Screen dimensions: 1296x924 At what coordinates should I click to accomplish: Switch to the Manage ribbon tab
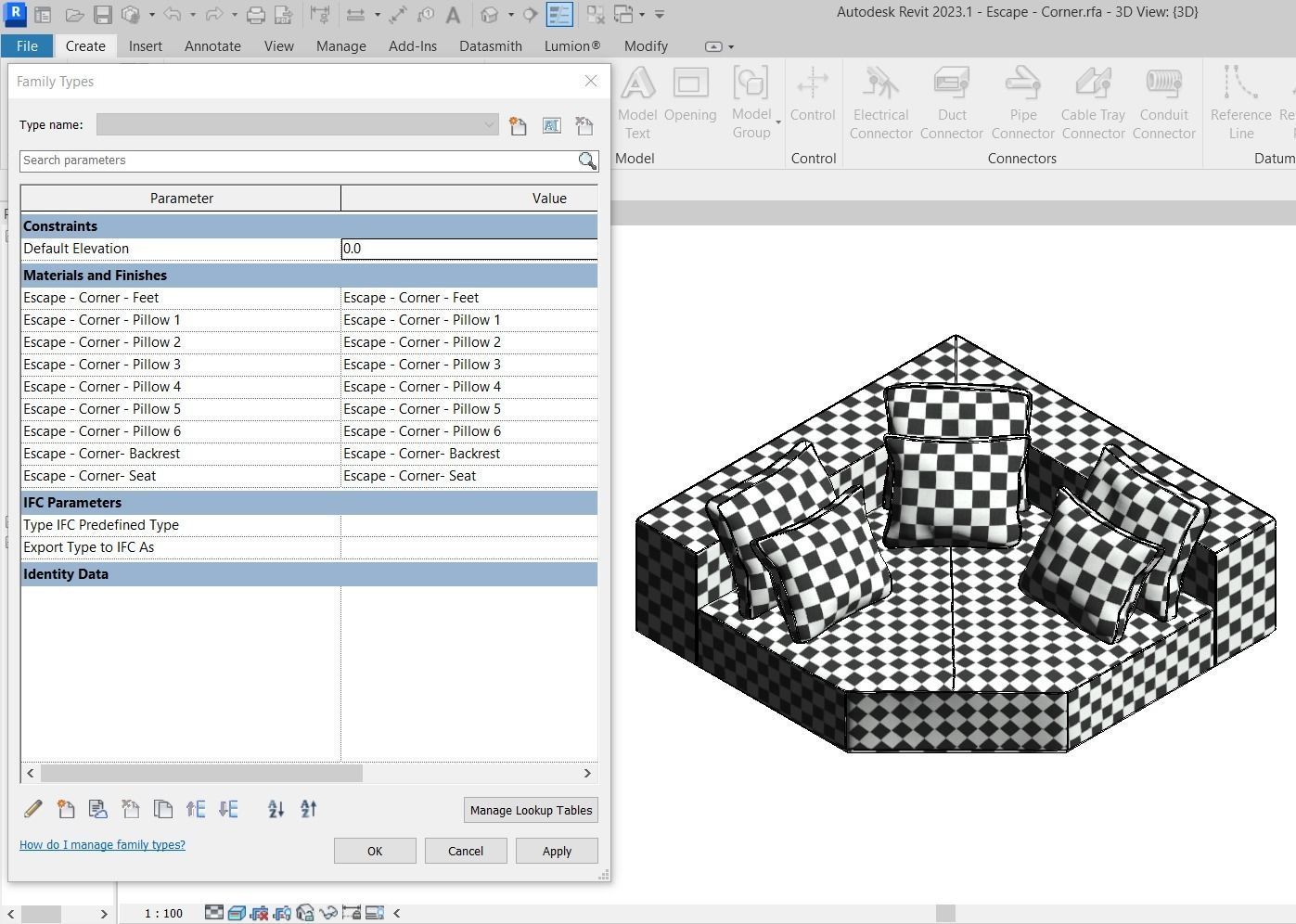click(x=340, y=46)
